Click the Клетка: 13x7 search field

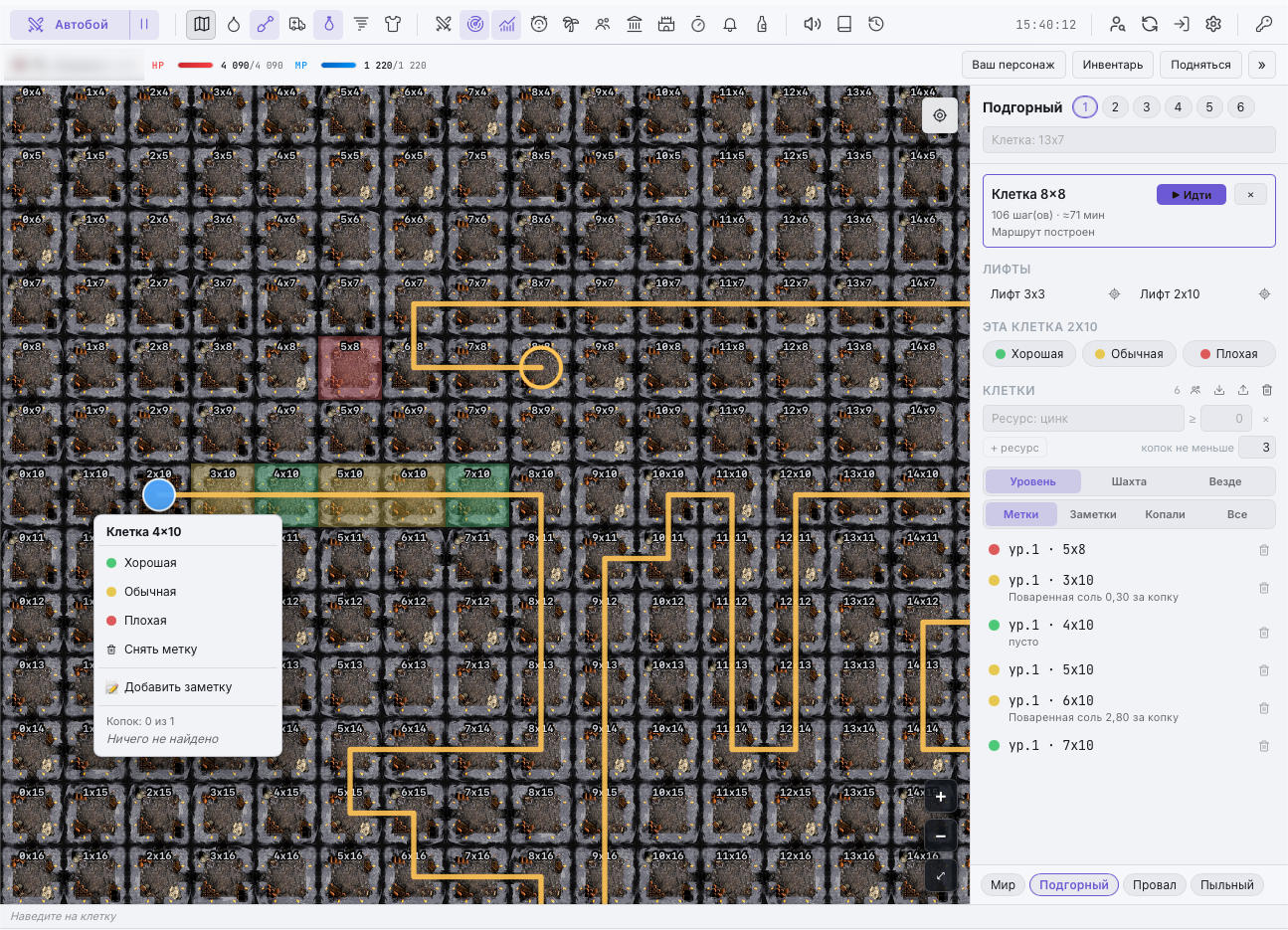click(1129, 140)
